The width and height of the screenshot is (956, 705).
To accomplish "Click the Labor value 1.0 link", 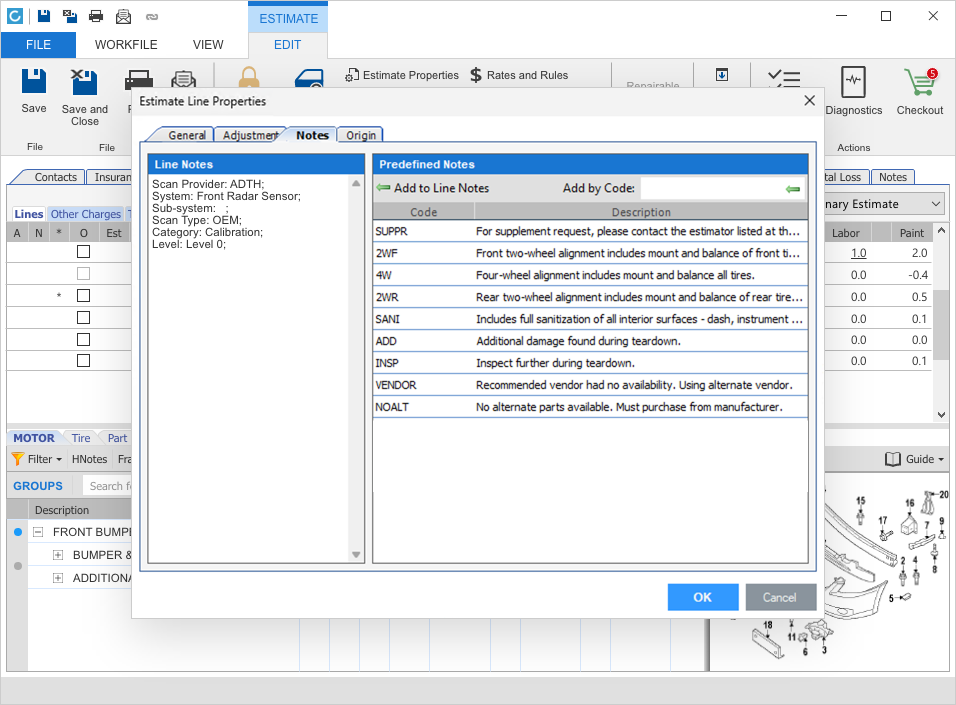I will coord(858,252).
